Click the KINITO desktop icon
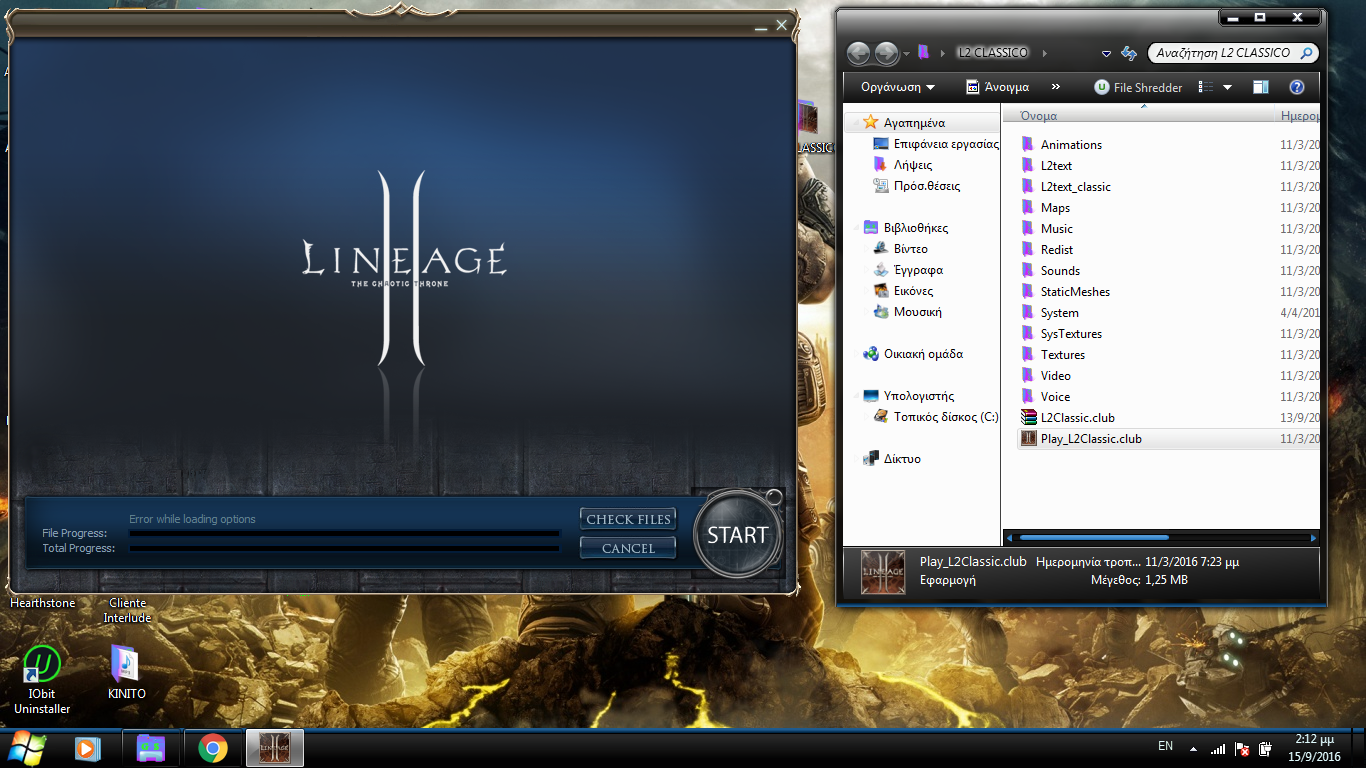 click(x=126, y=672)
